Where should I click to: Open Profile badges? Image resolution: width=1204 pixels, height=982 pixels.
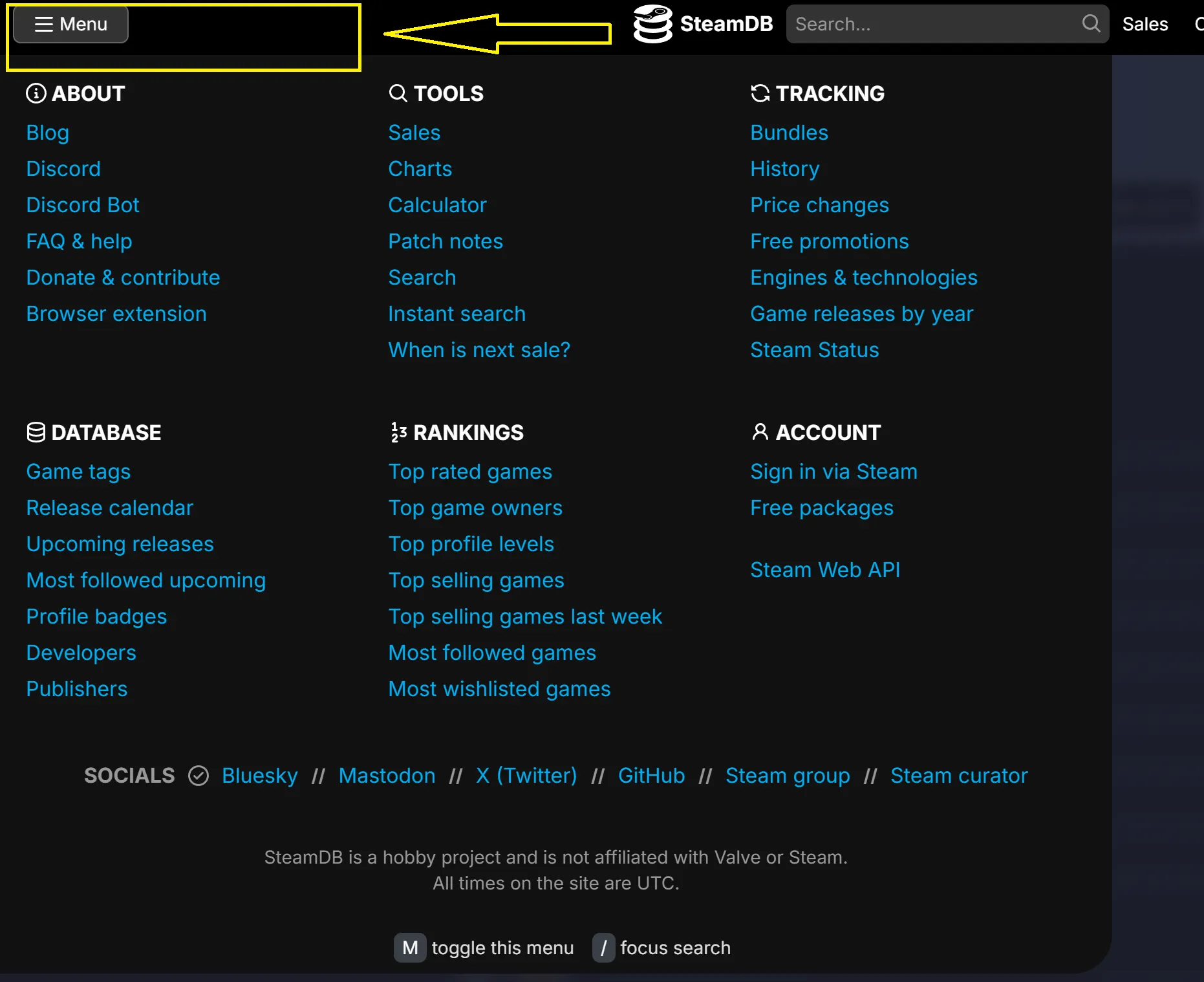[97, 616]
